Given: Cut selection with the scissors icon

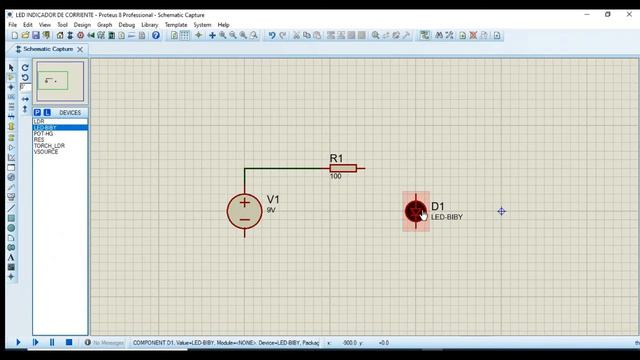Looking at the screenshot, I should (x=296, y=36).
